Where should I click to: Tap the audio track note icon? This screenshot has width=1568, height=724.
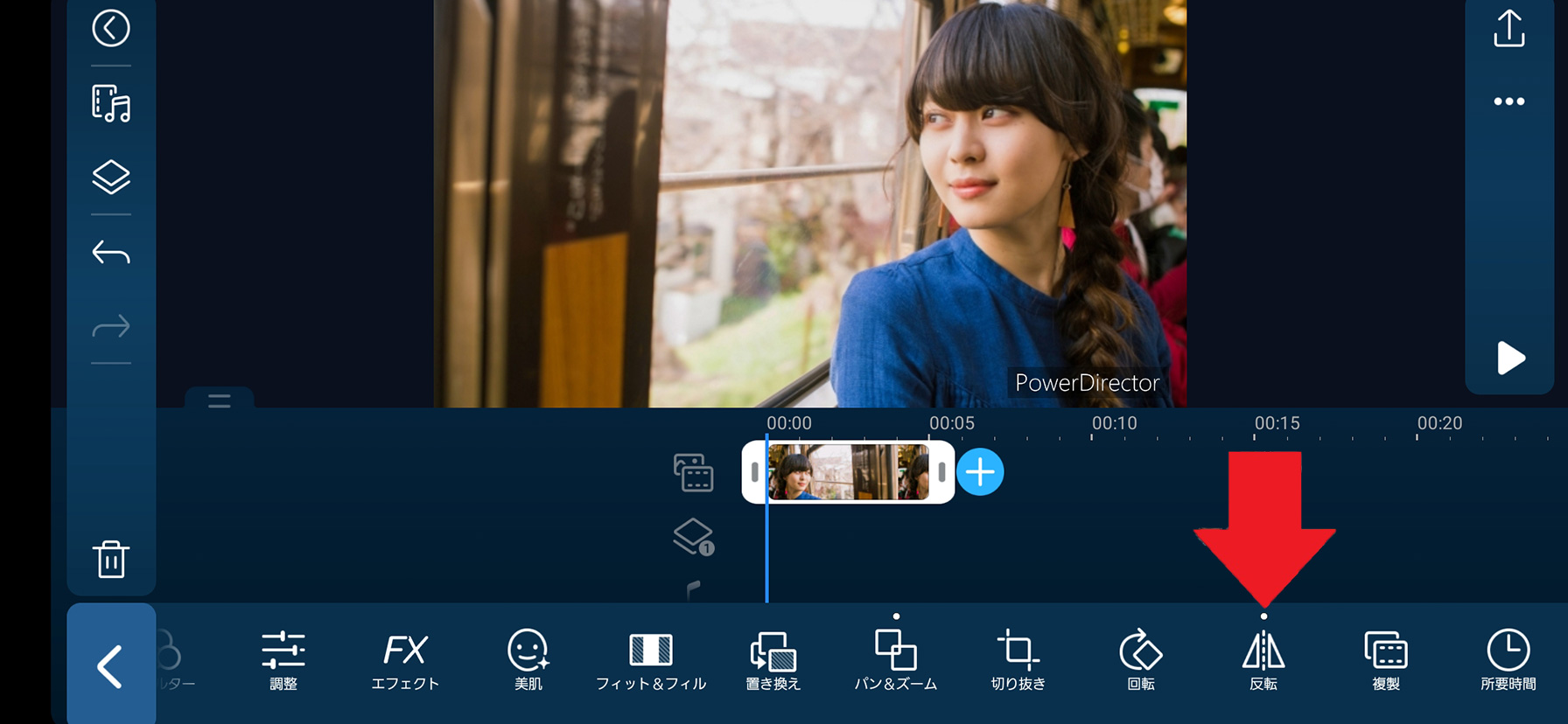click(x=693, y=590)
